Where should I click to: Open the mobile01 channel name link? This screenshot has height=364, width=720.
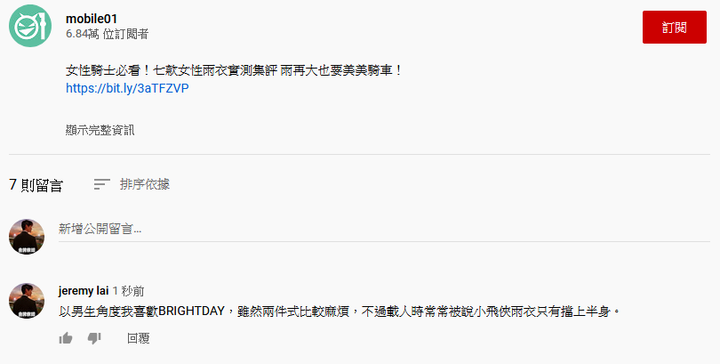tap(91, 19)
